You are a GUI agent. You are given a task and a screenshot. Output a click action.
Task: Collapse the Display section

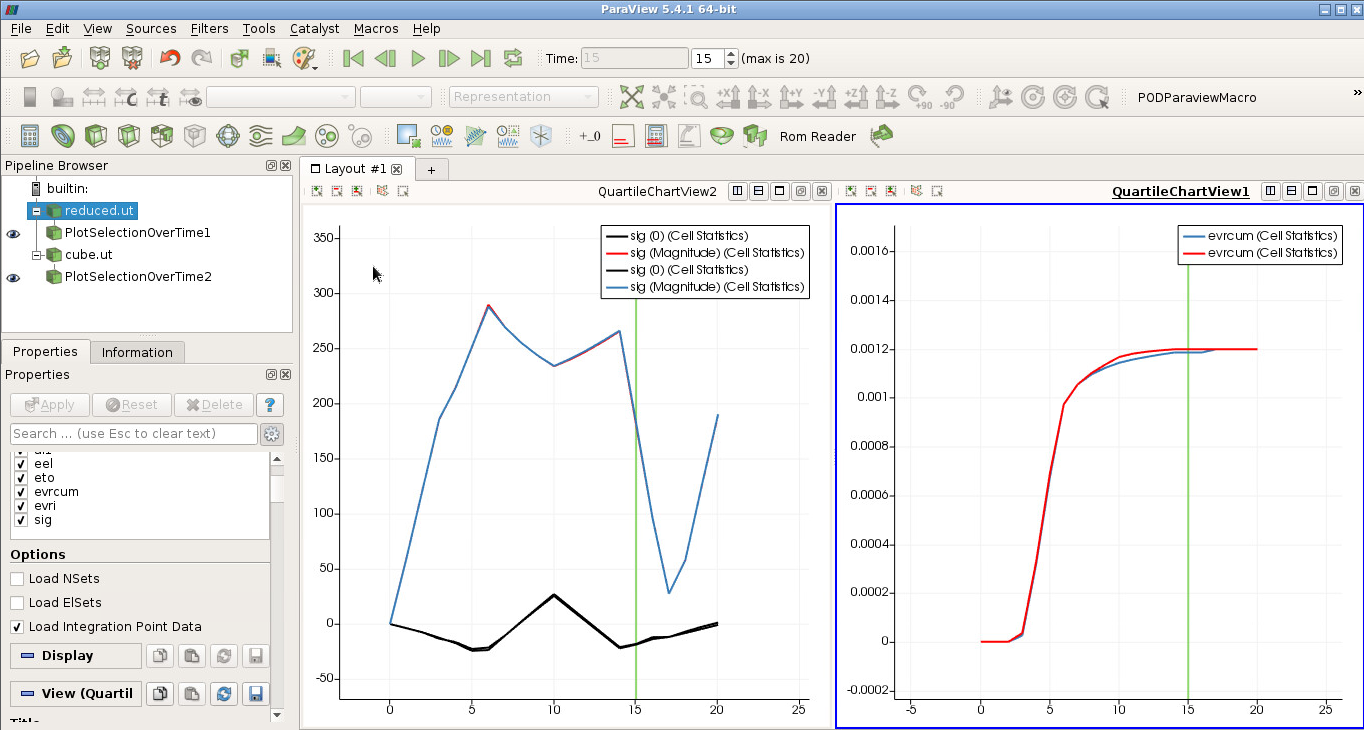[x=76, y=656]
